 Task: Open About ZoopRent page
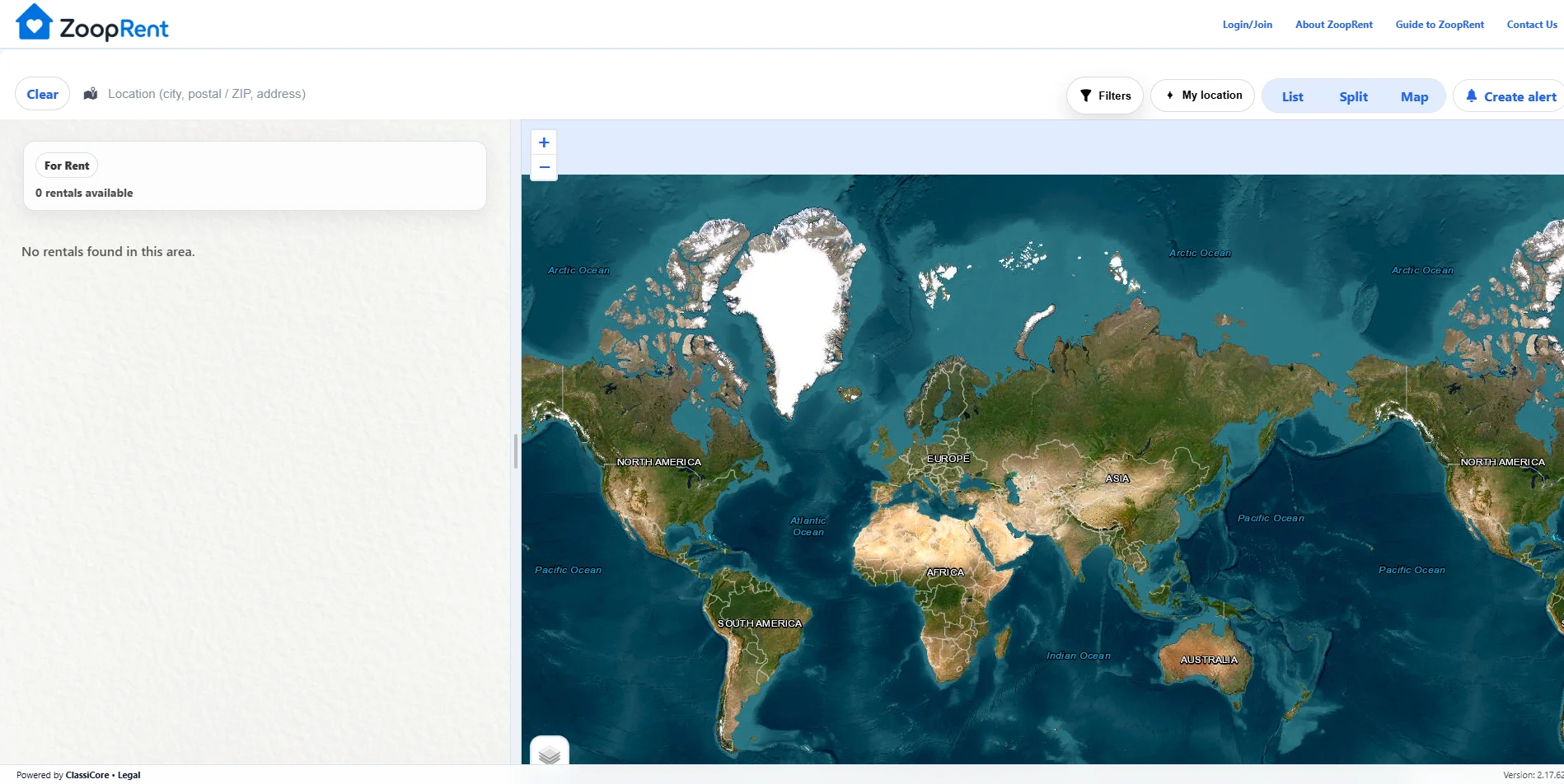tap(1333, 25)
